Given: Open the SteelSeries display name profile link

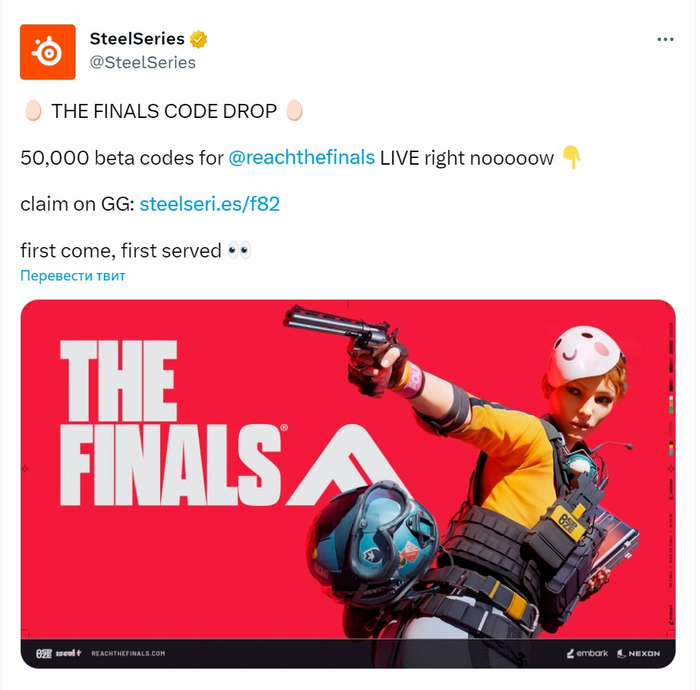Looking at the screenshot, I should point(137,39).
